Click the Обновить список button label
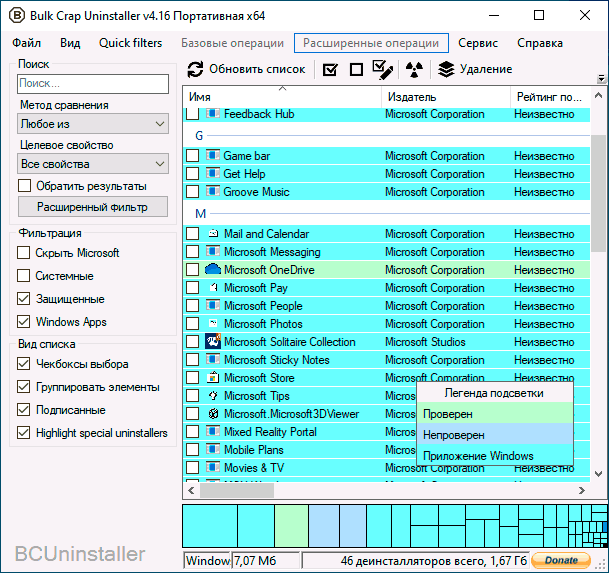Screen dimensions: 609x573 [257, 69]
